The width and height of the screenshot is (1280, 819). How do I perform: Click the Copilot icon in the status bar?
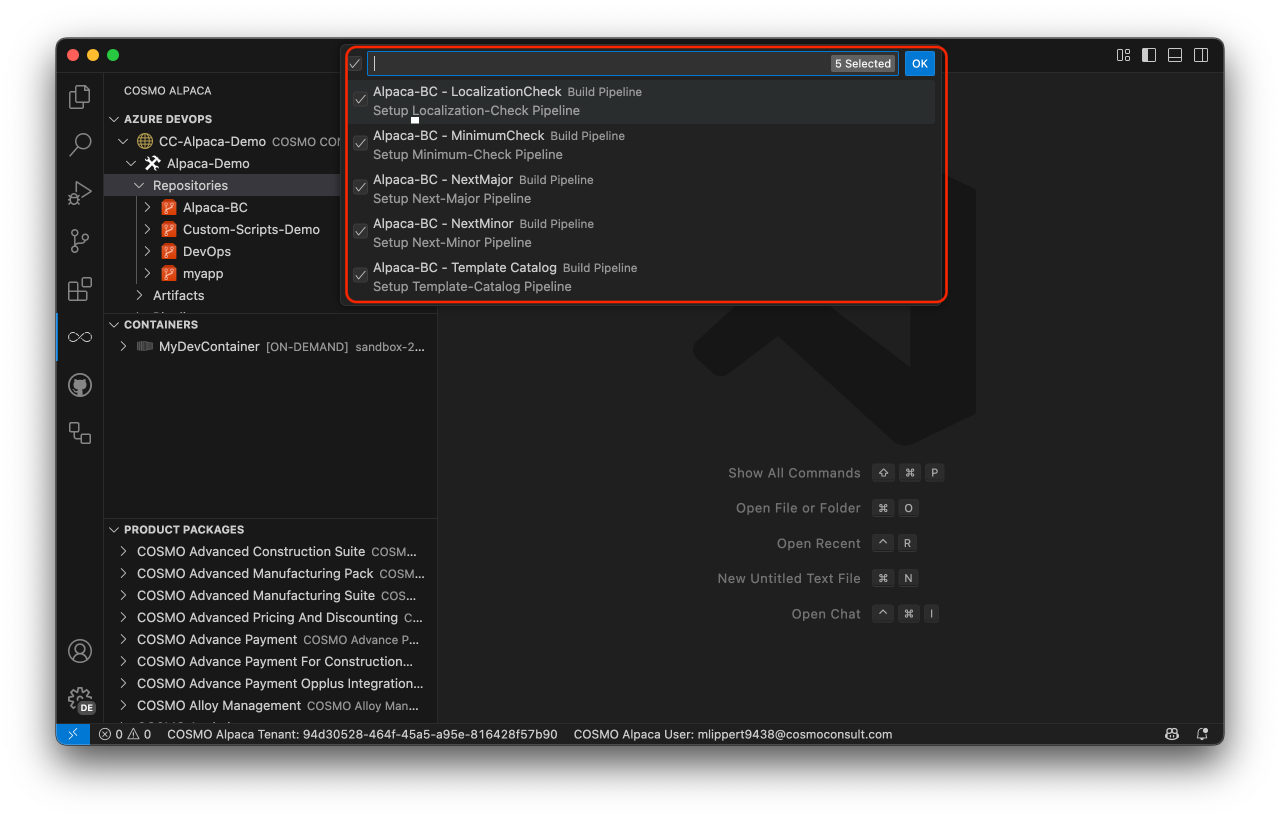click(x=1171, y=733)
